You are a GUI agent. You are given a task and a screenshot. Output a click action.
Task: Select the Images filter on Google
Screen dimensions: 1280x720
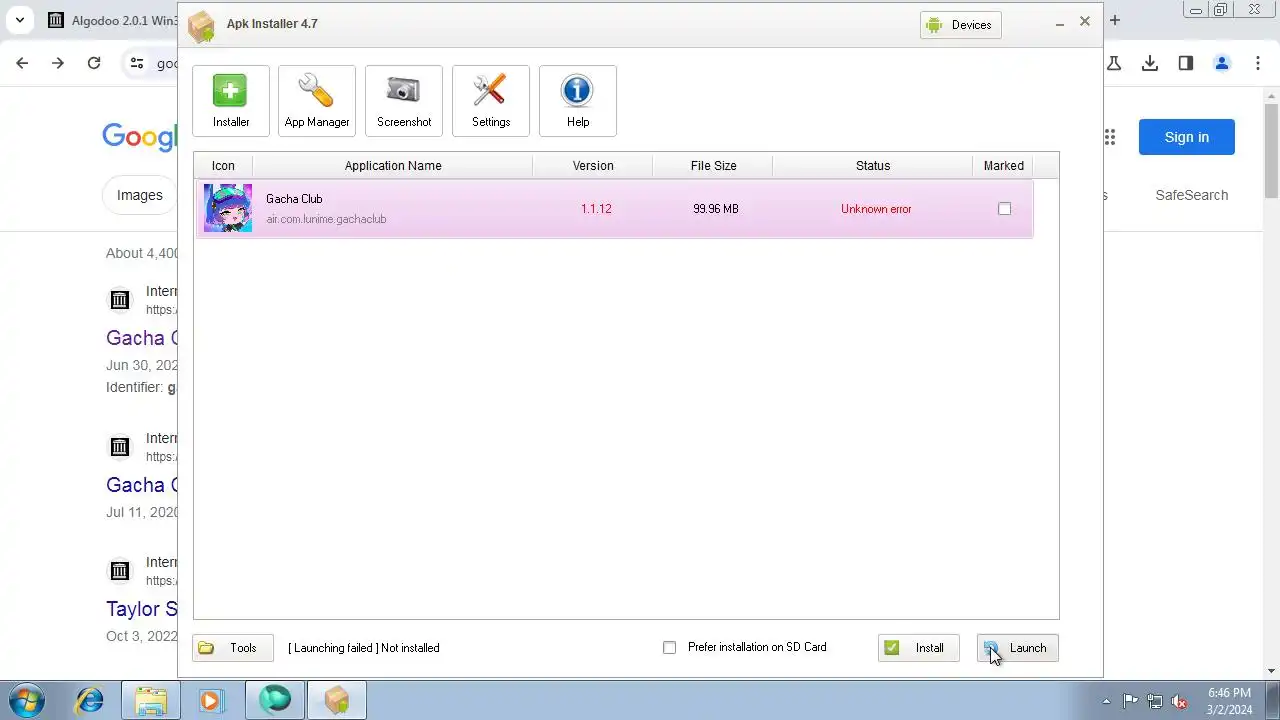[x=140, y=195]
